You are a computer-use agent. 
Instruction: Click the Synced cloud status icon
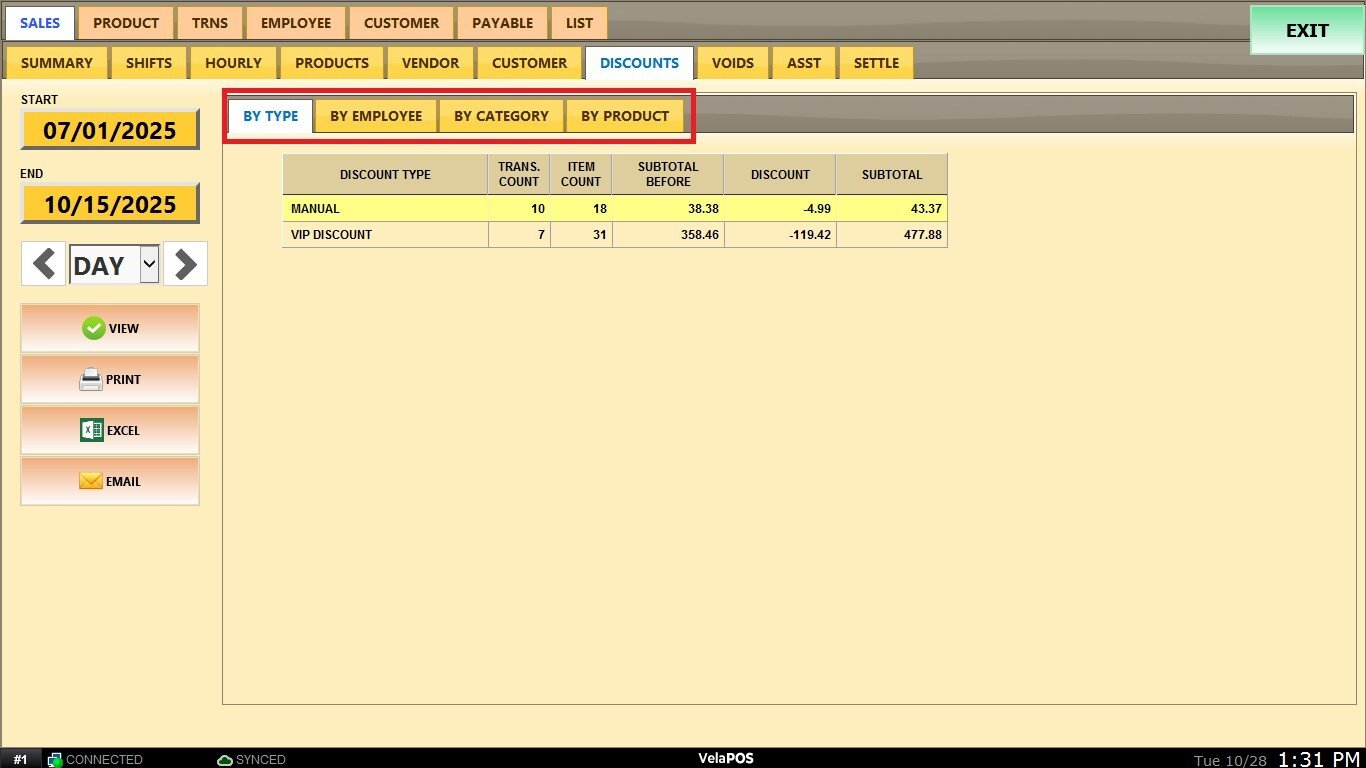pyautogui.click(x=225, y=760)
